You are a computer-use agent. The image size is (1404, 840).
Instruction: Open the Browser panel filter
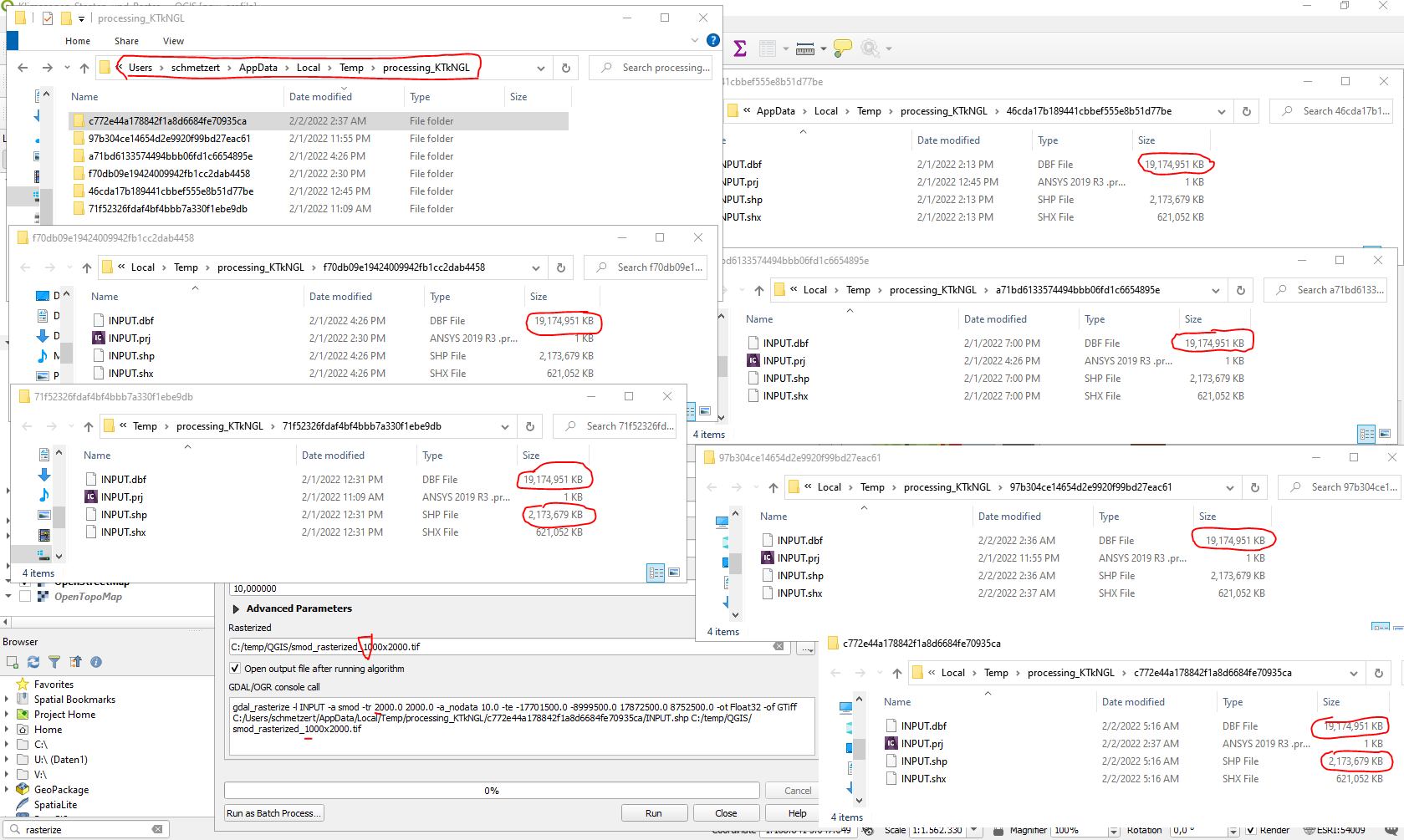click(54, 662)
